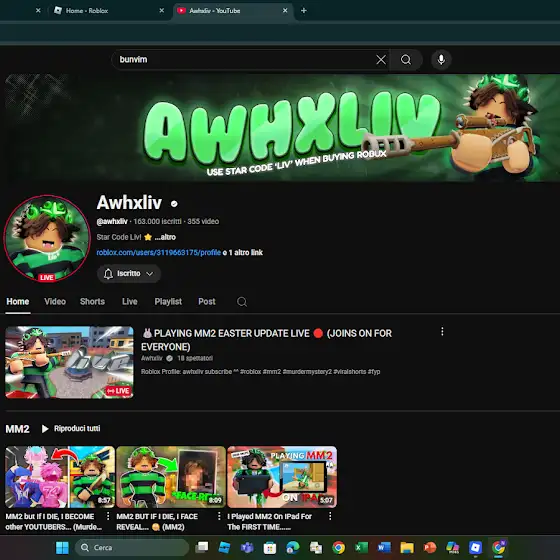Open the MM2 but If I DIE video thumbnail

(60, 477)
